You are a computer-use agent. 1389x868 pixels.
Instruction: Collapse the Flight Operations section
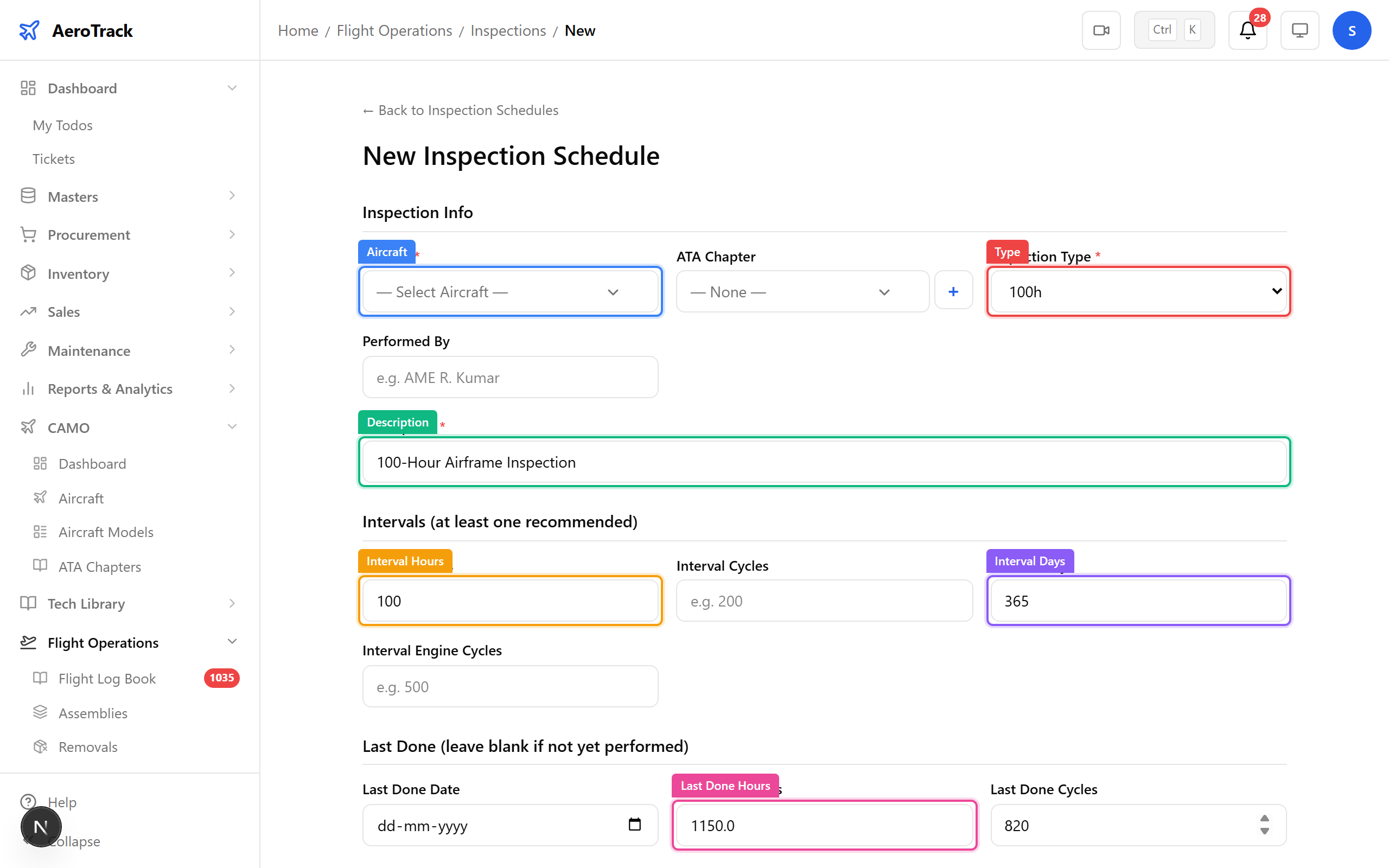click(x=232, y=641)
